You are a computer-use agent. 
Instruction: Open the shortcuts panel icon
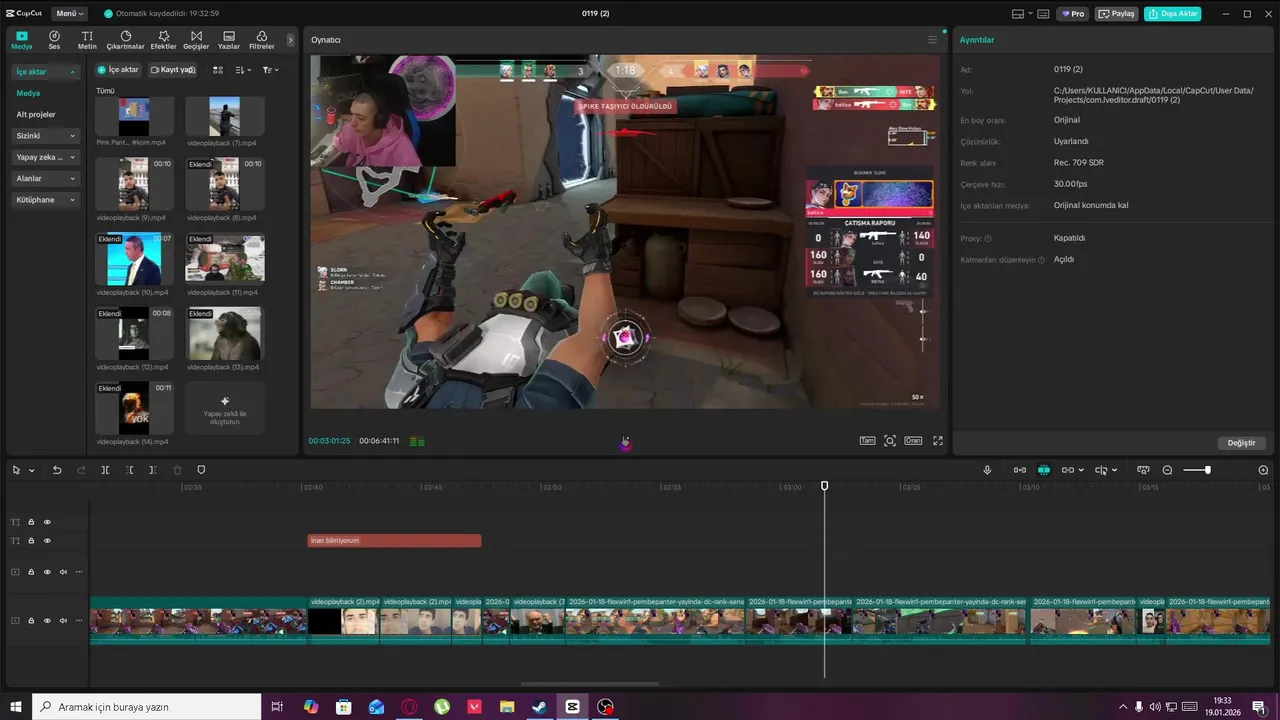pos(1043,14)
